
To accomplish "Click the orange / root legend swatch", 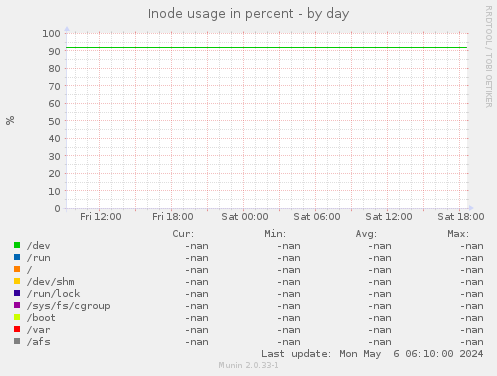I will point(17,269).
